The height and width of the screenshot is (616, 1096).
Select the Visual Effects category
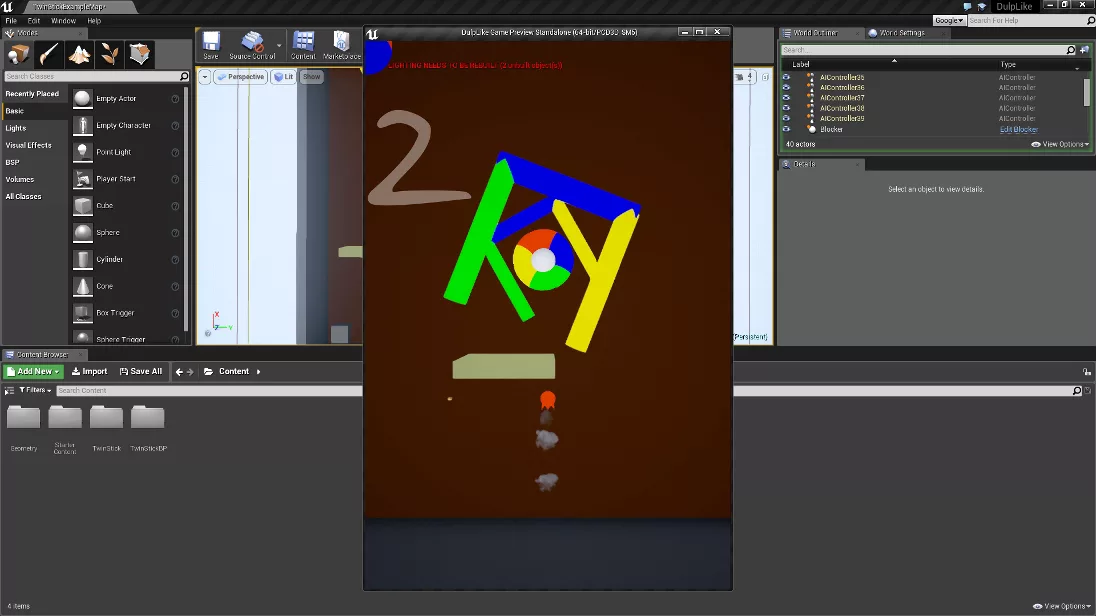coord(29,145)
